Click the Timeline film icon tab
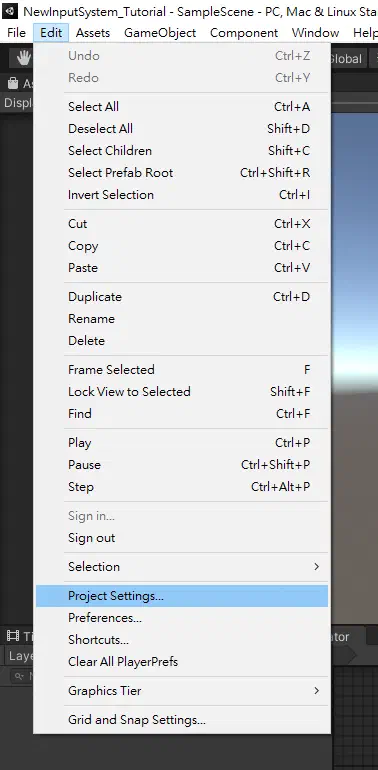Image resolution: width=378 pixels, height=770 pixels. tap(13, 636)
